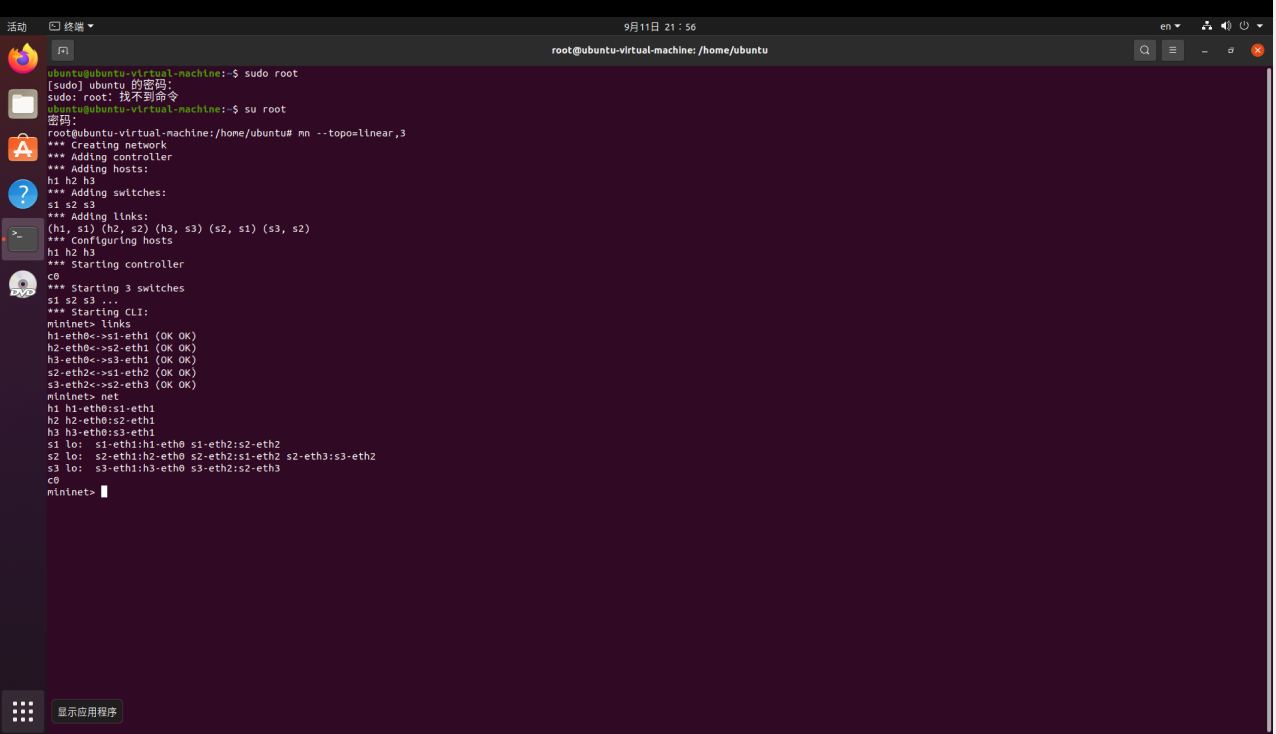
Task: Click the 'h3-eth0<->s3-eth1 (OK OK)' line
Action: coord(122,360)
